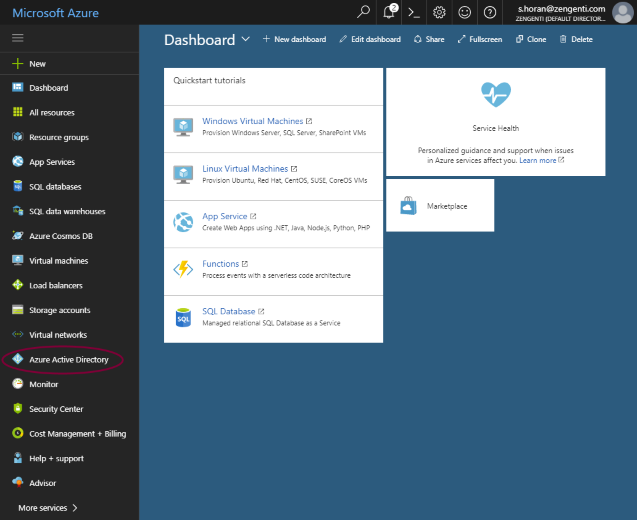Click the Resource groups cube icon
Image resolution: width=637 pixels, height=520 pixels.
pos(17,137)
